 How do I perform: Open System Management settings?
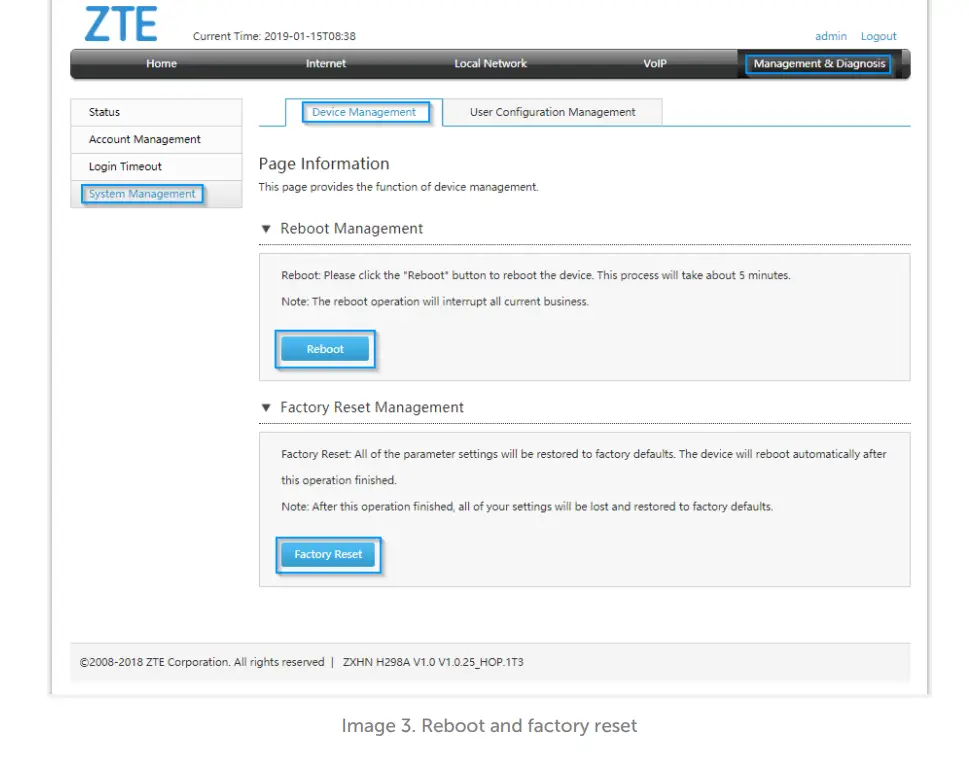141,194
